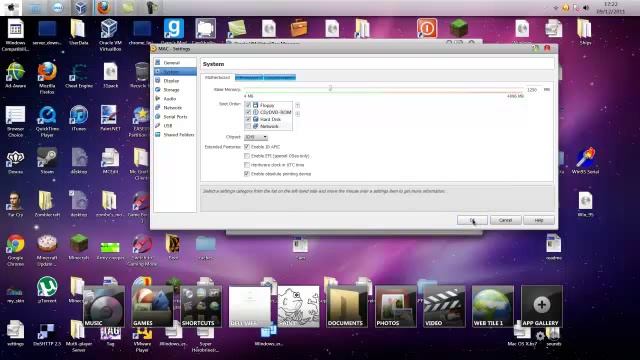Screen dimensions: 640x360
Task: Open the GAMES dock tile
Action: coord(153,307)
